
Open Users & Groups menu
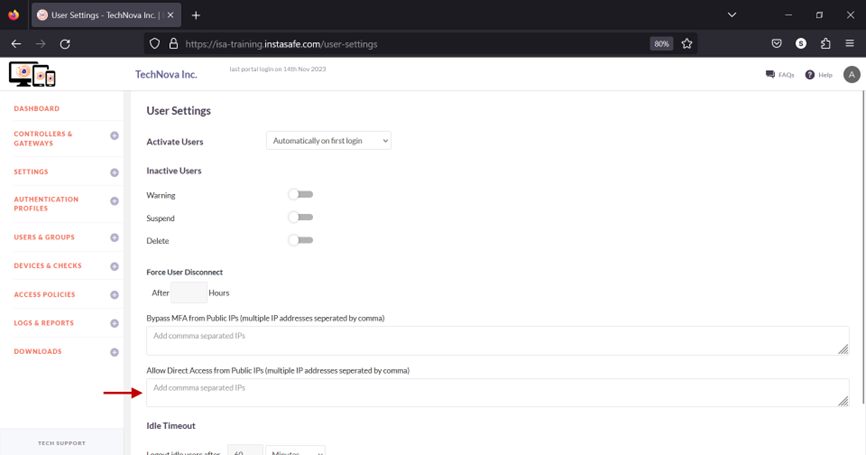click(44, 237)
